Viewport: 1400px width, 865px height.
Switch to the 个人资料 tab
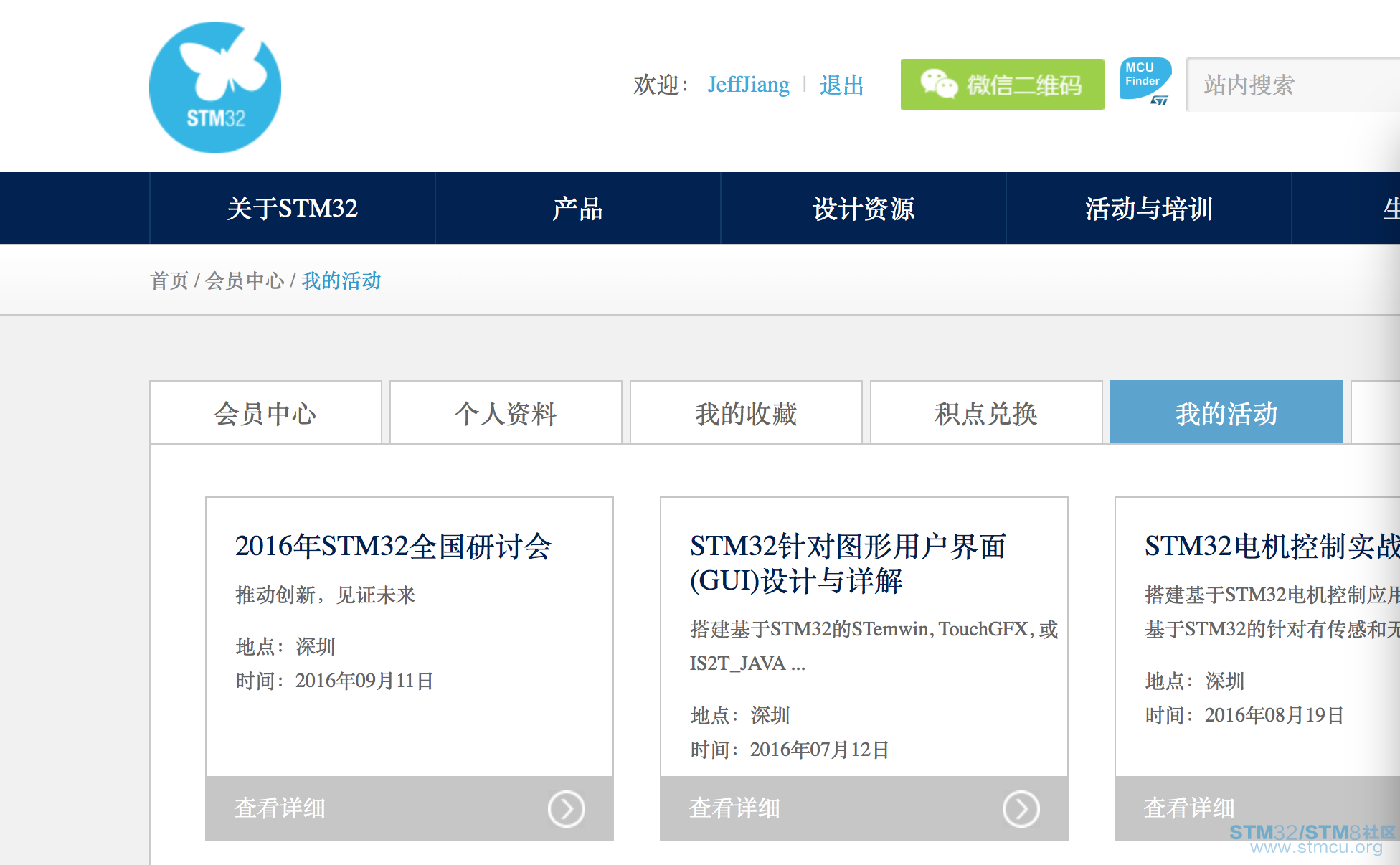[506, 412]
